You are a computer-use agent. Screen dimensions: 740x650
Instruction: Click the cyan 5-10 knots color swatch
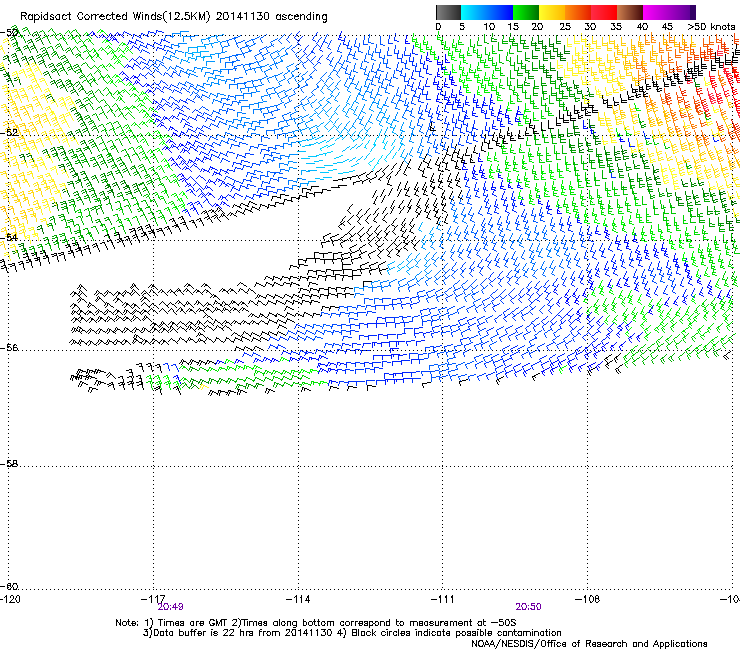click(474, 12)
